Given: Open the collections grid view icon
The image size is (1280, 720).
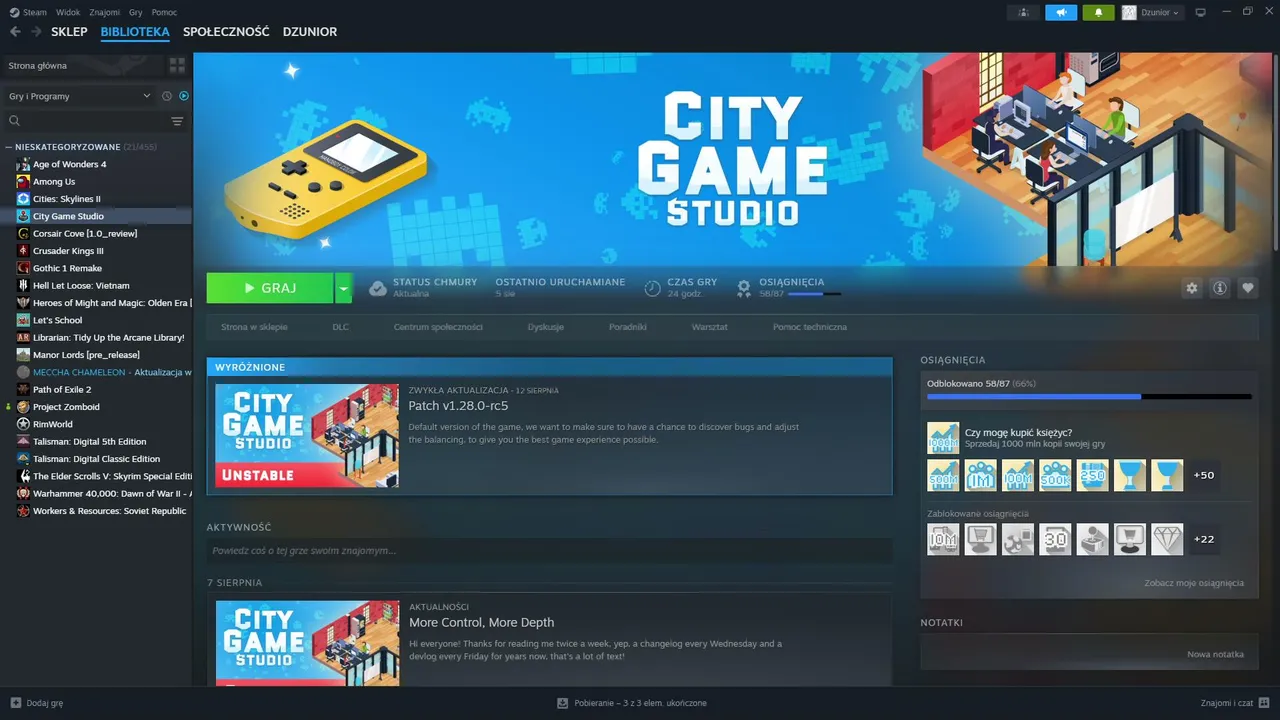Looking at the screenshot, I should point(177,65).
